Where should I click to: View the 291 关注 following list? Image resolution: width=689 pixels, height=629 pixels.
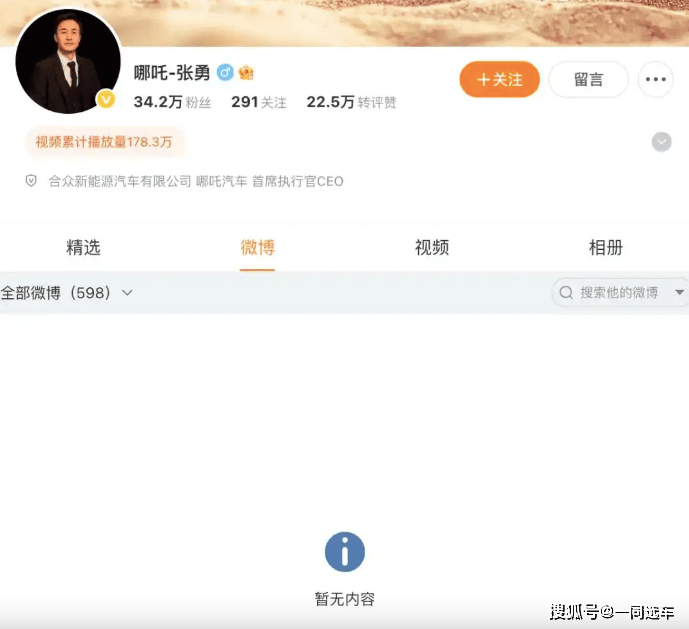(x=259, y=102)
